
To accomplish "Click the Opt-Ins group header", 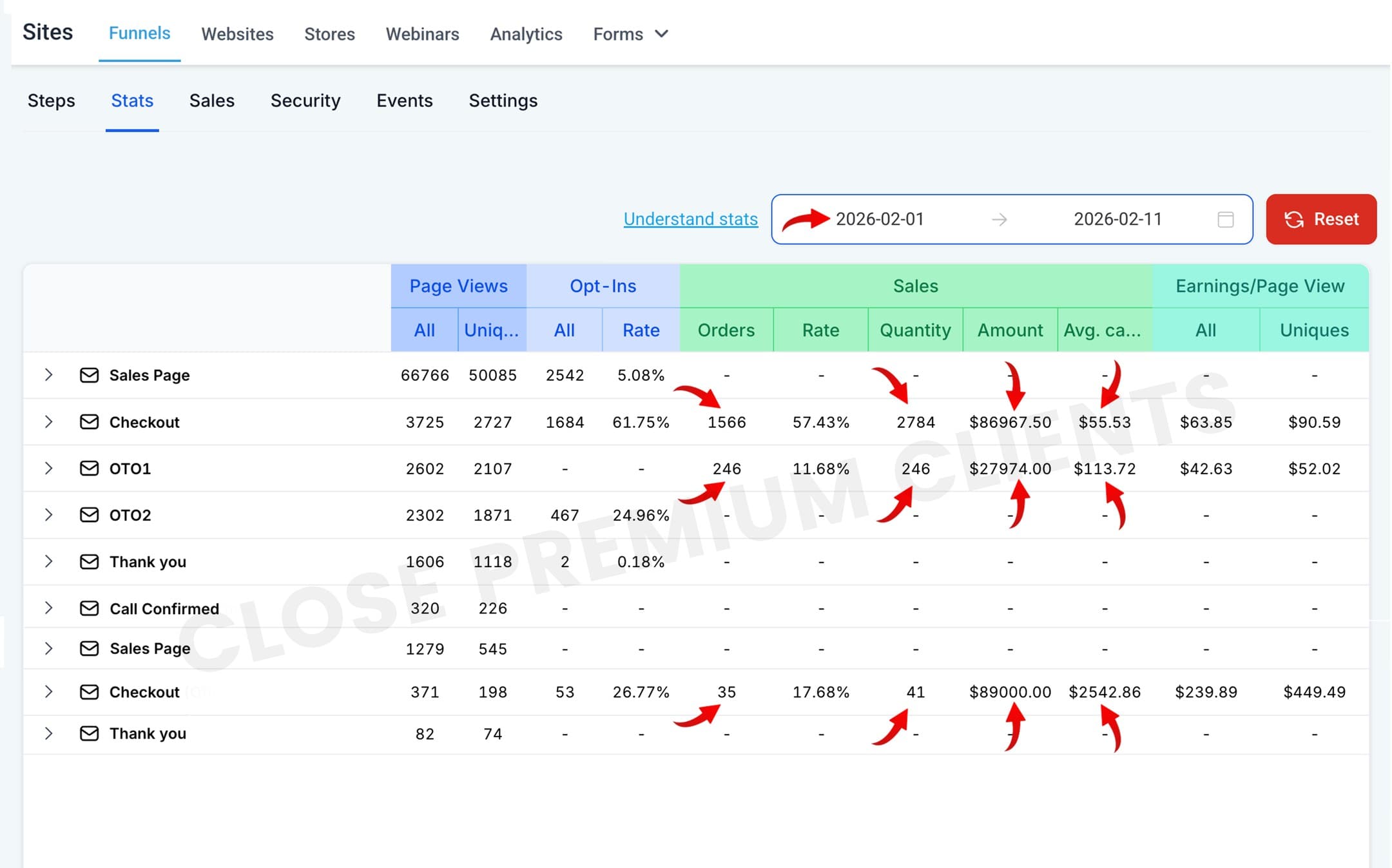I will click(x=603, y=285).
